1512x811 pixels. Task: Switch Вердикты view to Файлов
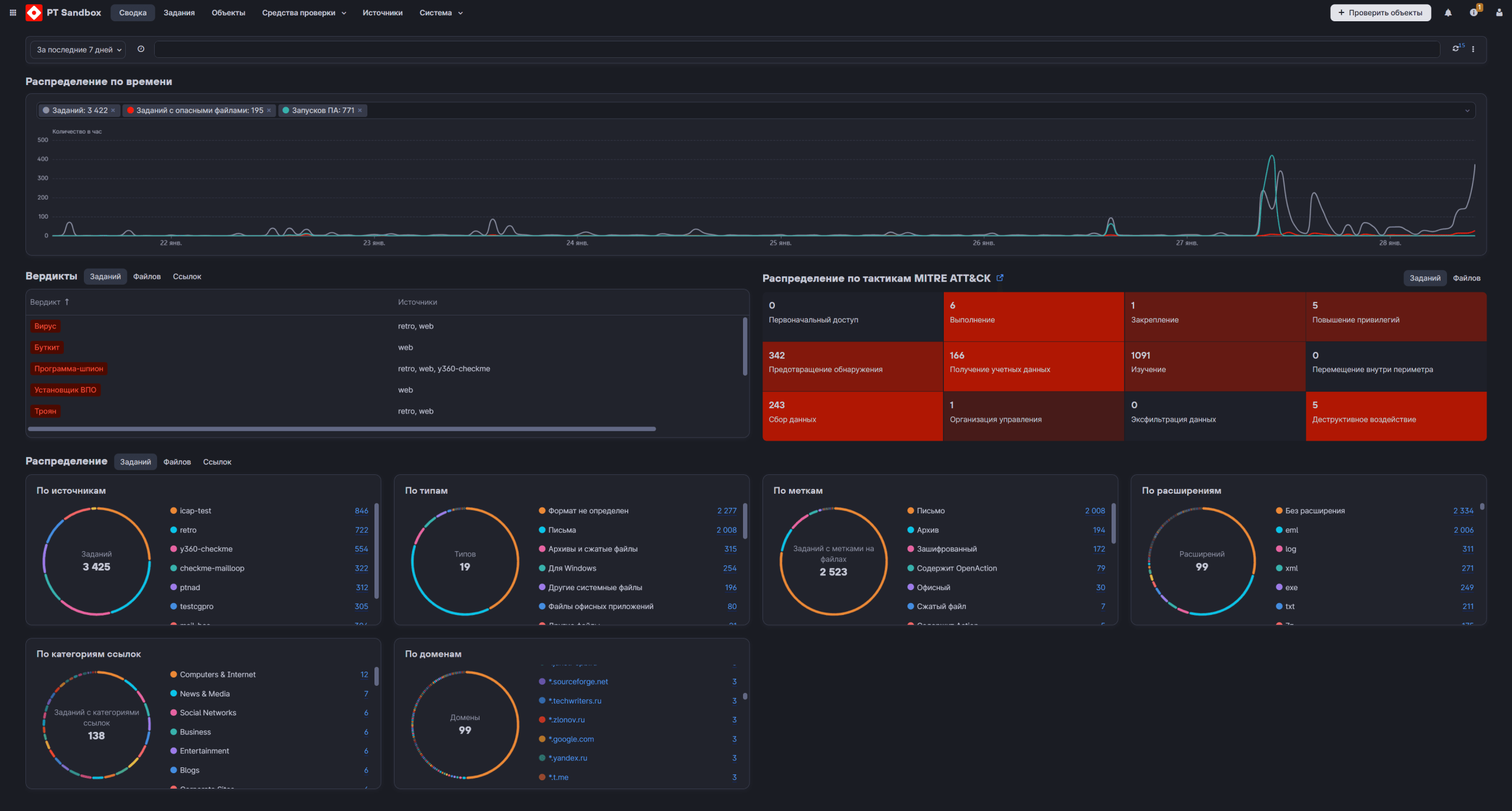coord(146,276)
